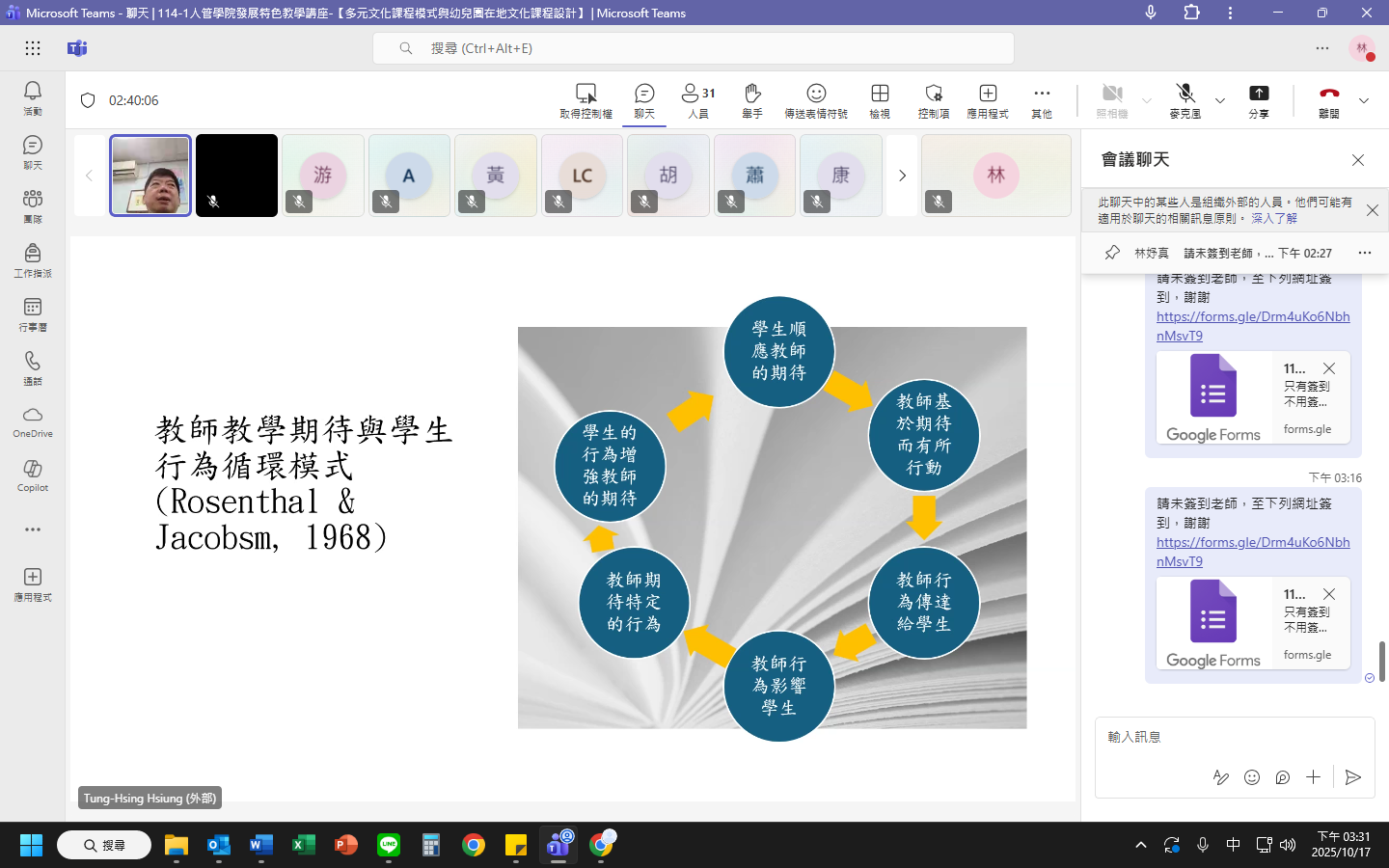Open Copilot in the left sidebar
The image size is (1389, 868).
point(32,475)
